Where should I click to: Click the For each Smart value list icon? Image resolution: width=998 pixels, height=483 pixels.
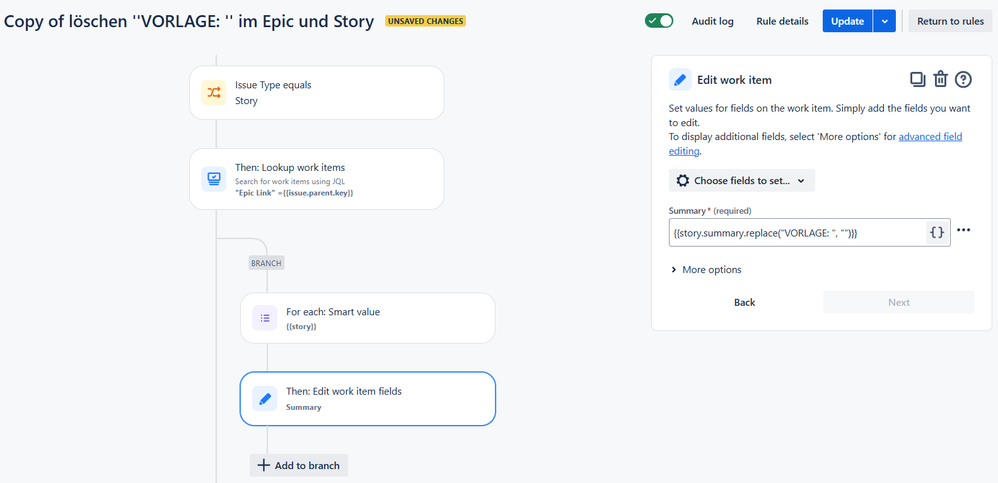pos(265,318)
